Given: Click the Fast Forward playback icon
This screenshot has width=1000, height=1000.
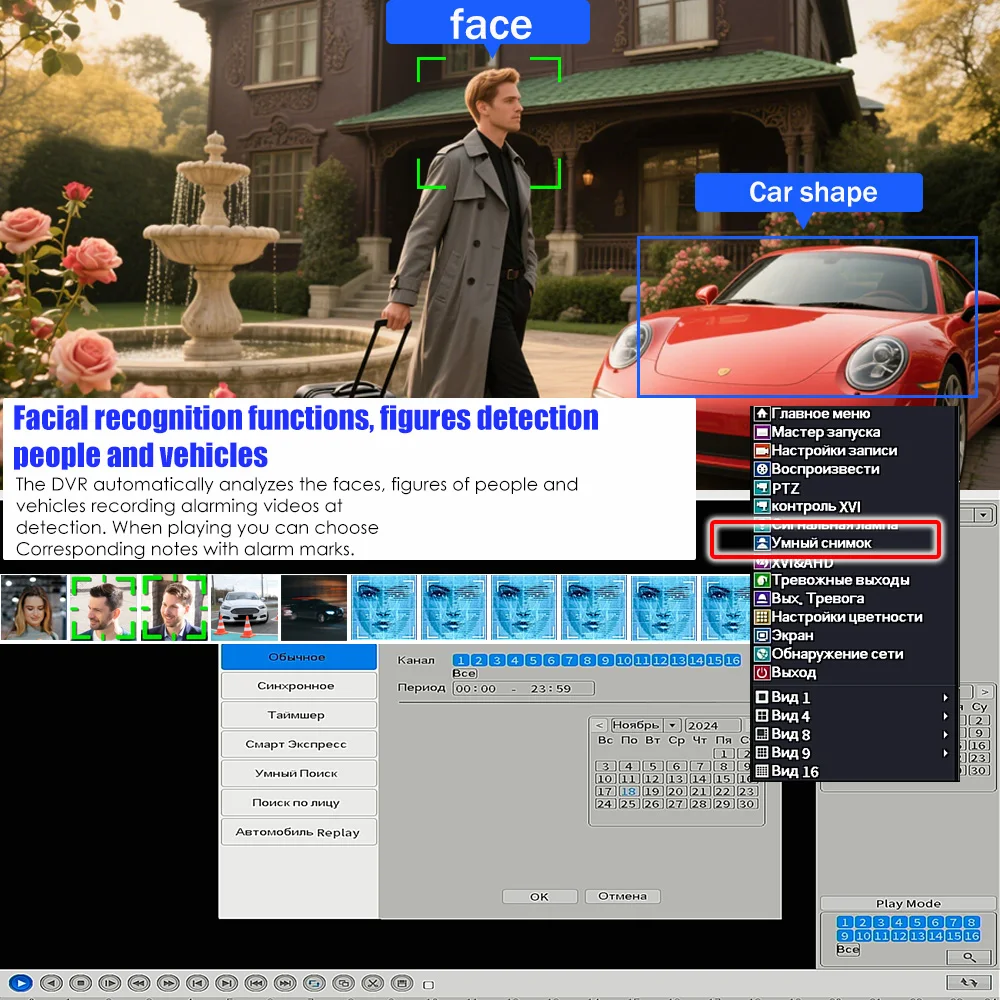Looking at the screenshot, I should pos(168,983).
